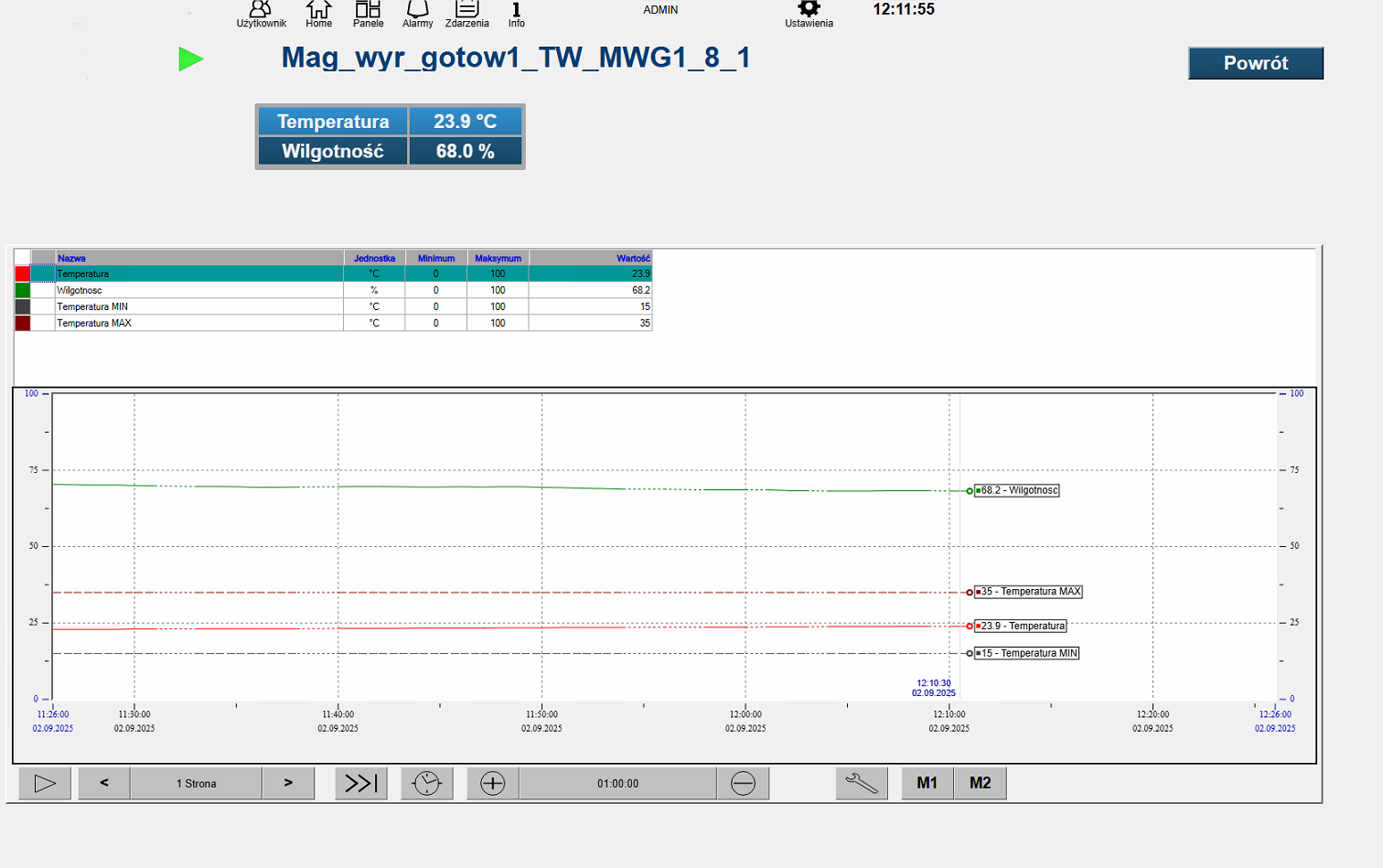Go to the Home screen
Screen dimensions: 1383x868
318,14
